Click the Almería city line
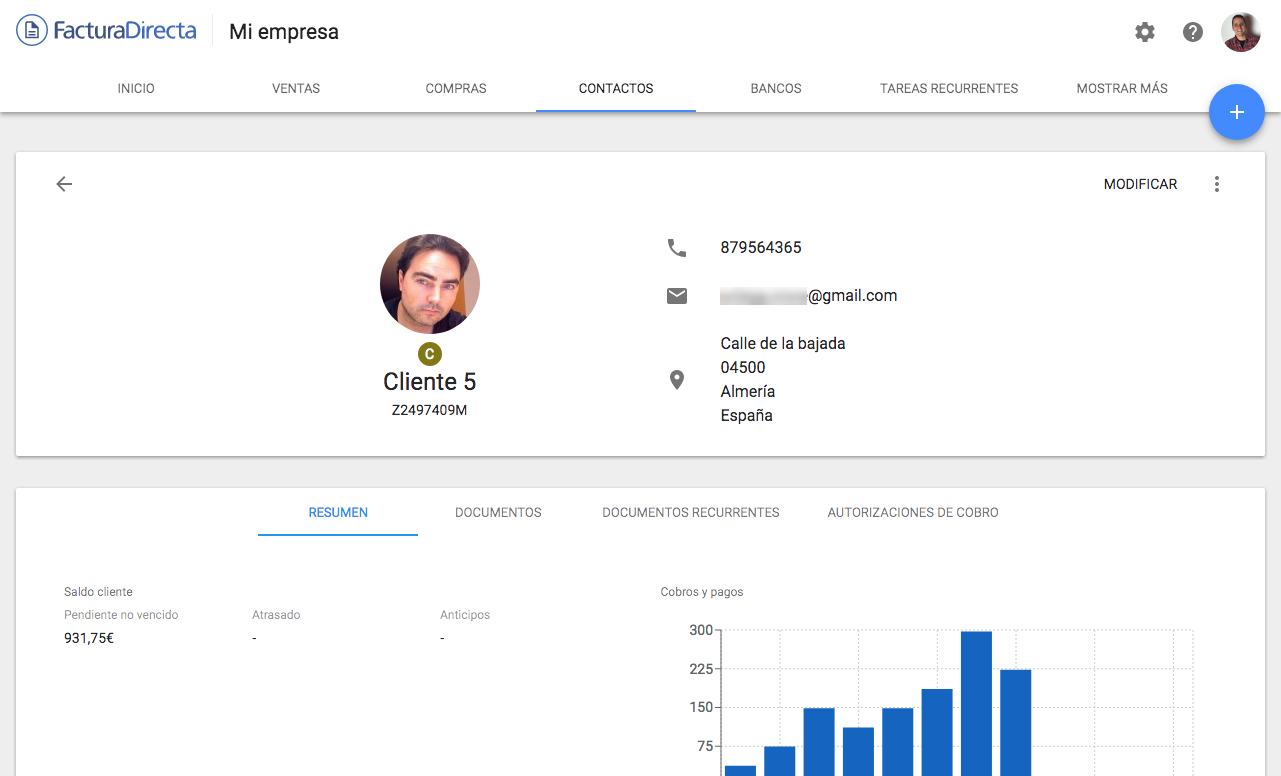 pyautogui.click(x=748, y=391)
